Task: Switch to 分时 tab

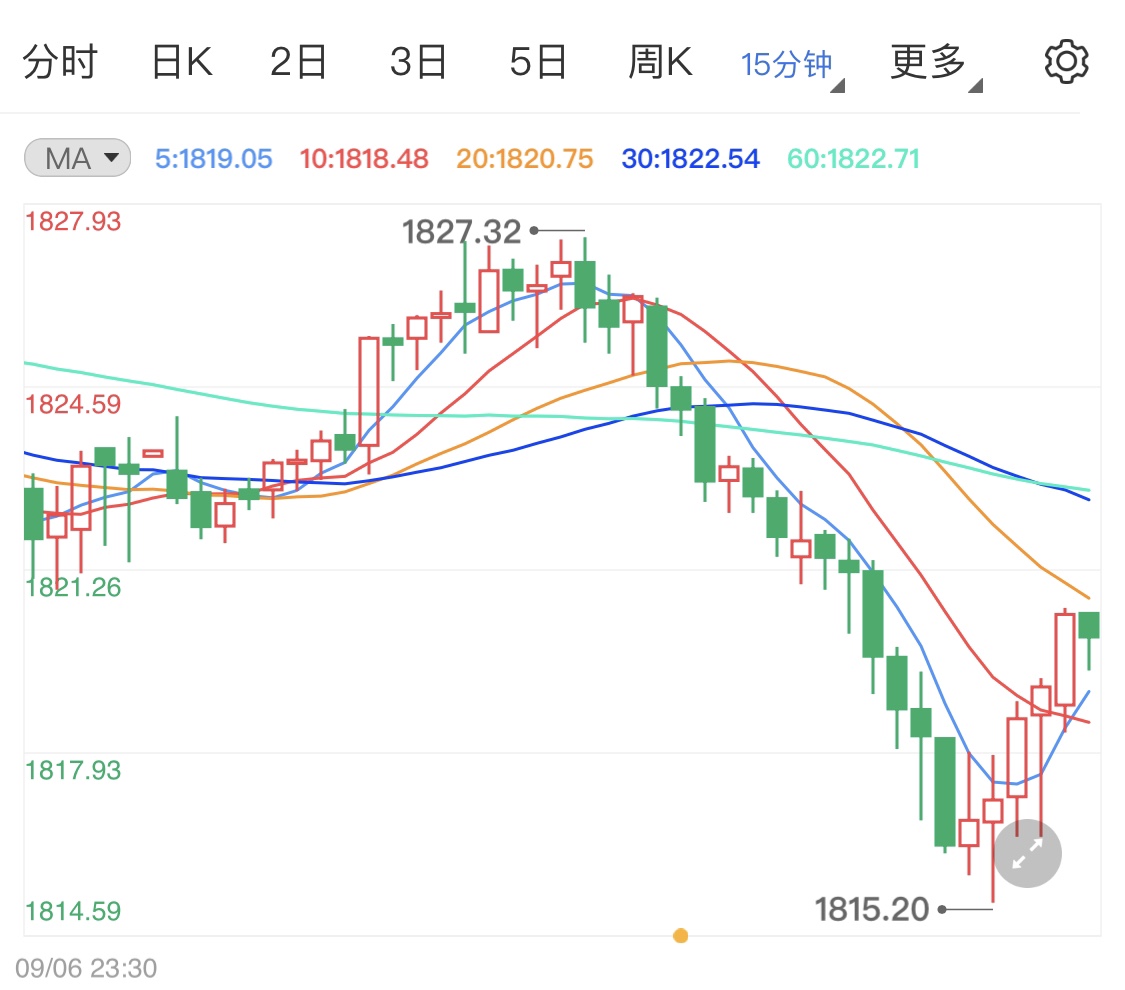Action: (x=60, y=62)
